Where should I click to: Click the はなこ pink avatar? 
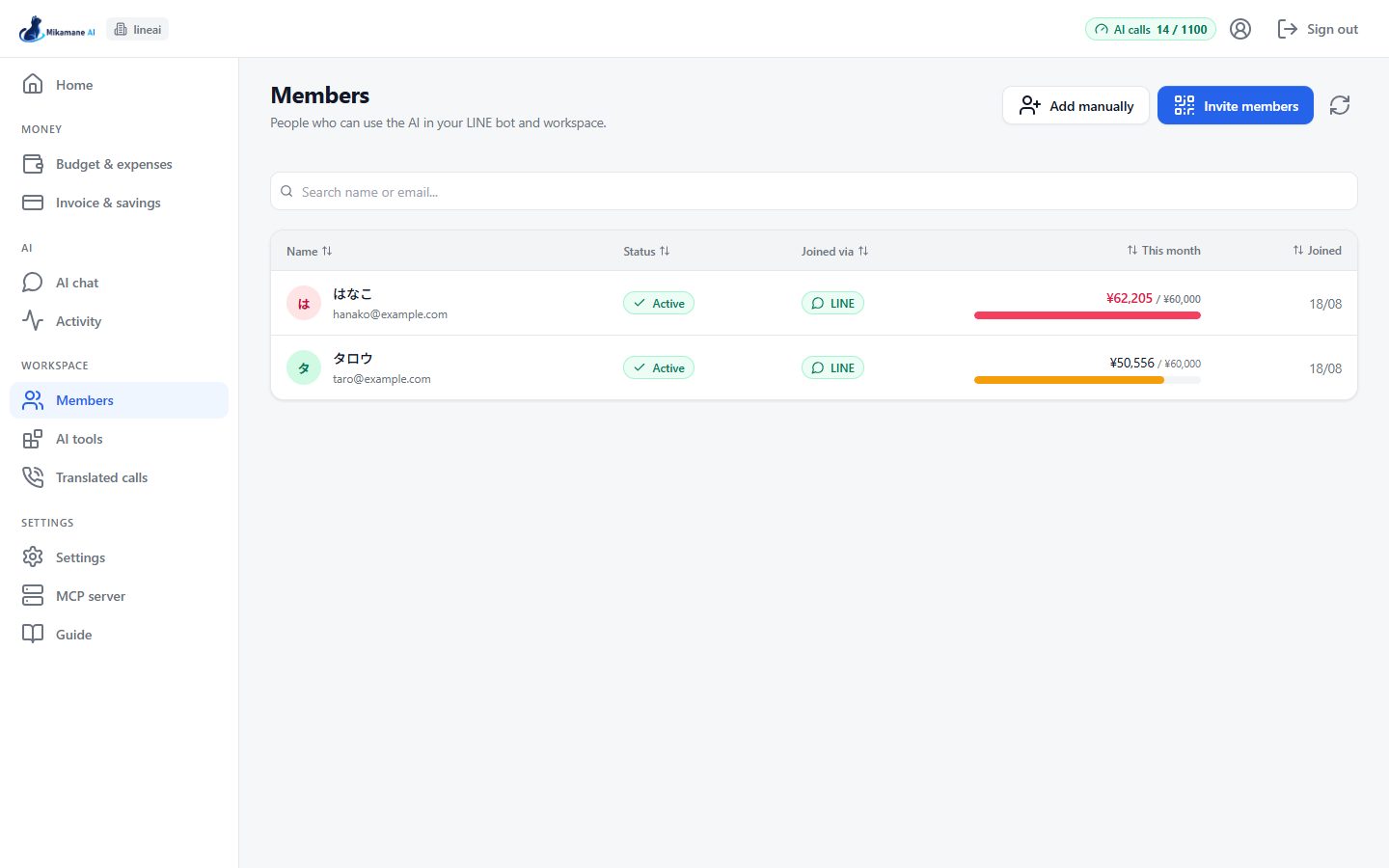pos(304,303)
